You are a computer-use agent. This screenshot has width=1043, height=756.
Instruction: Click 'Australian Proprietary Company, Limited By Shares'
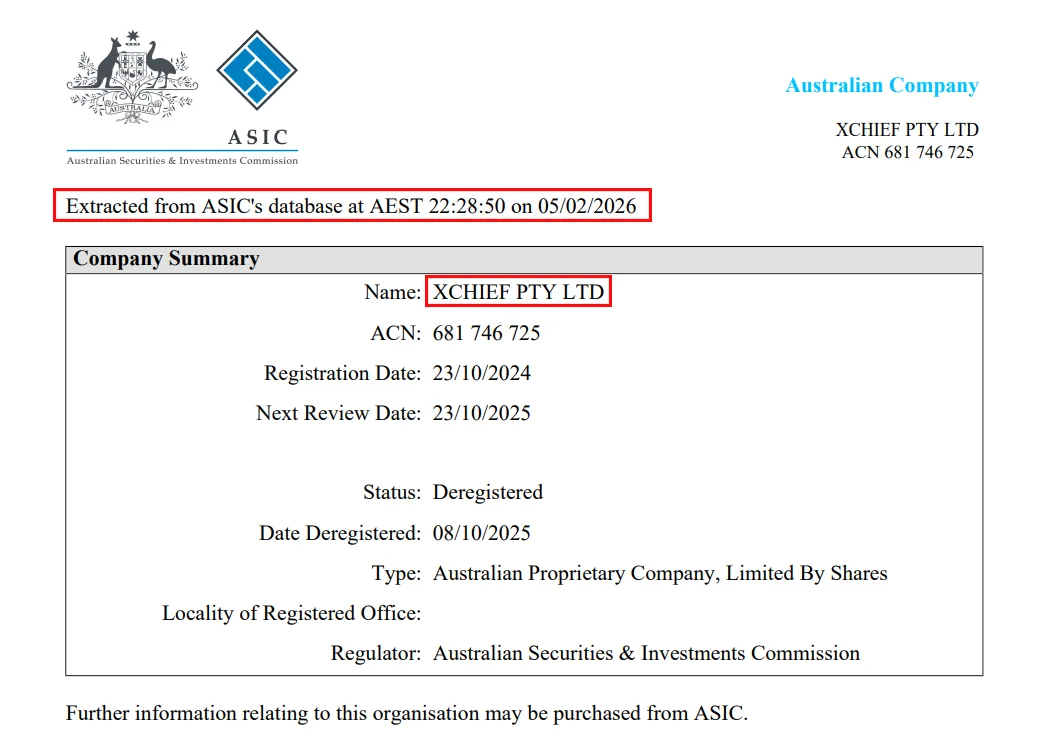[x=660, y=573]
